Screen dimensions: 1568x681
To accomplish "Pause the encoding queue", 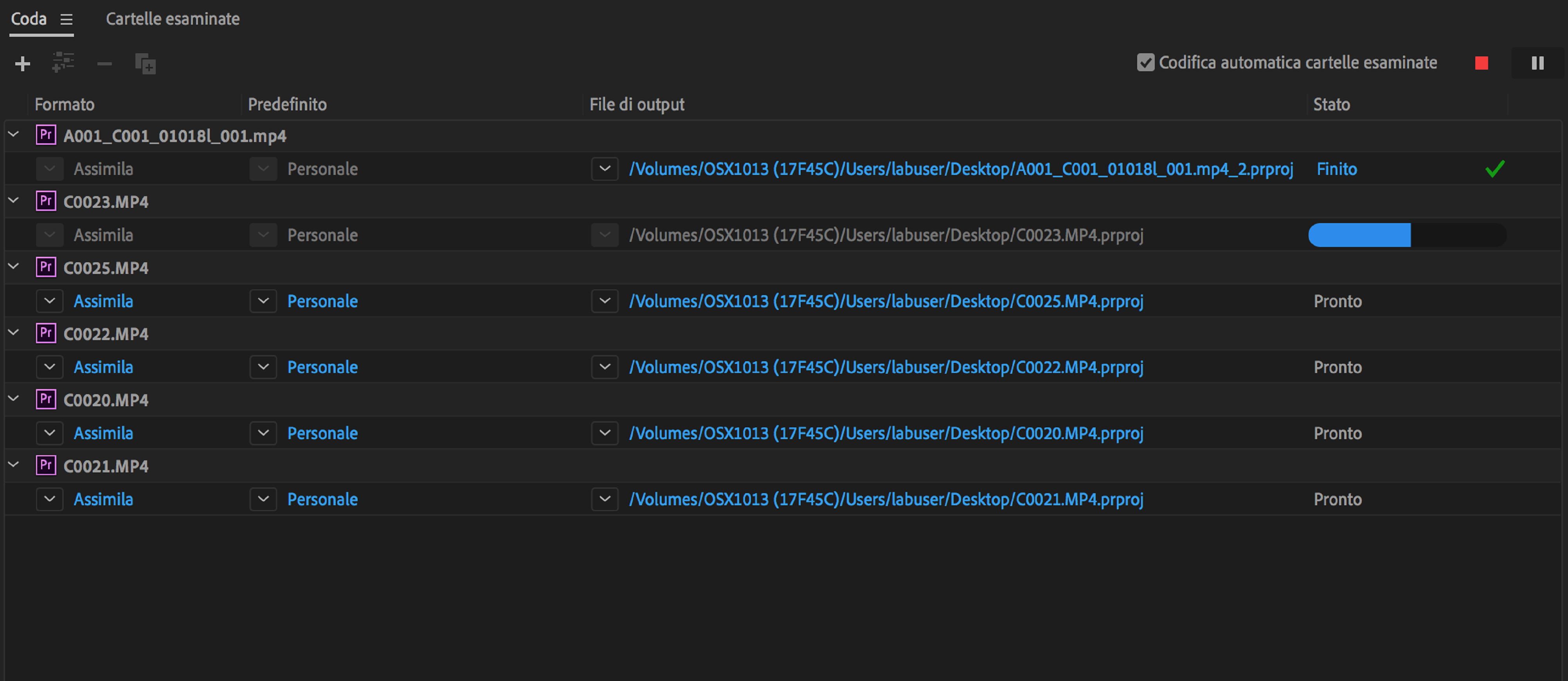I will tap(1537, 63).
